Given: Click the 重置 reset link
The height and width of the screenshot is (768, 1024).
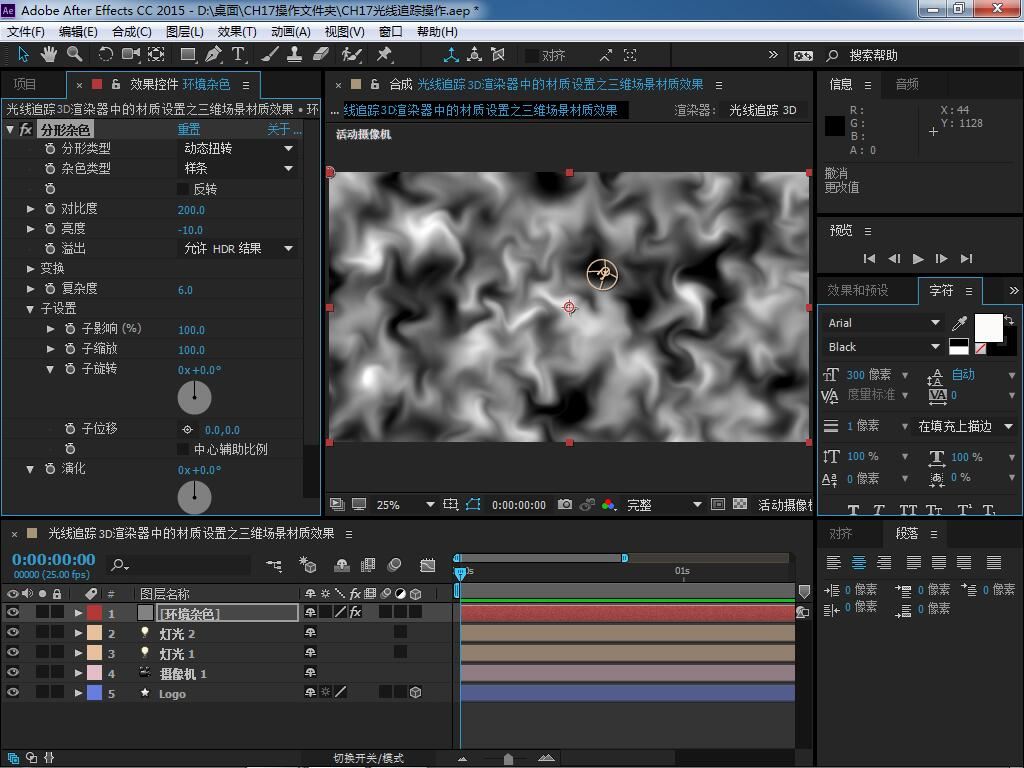Looking at the screenshot, I should coord(189,129).
